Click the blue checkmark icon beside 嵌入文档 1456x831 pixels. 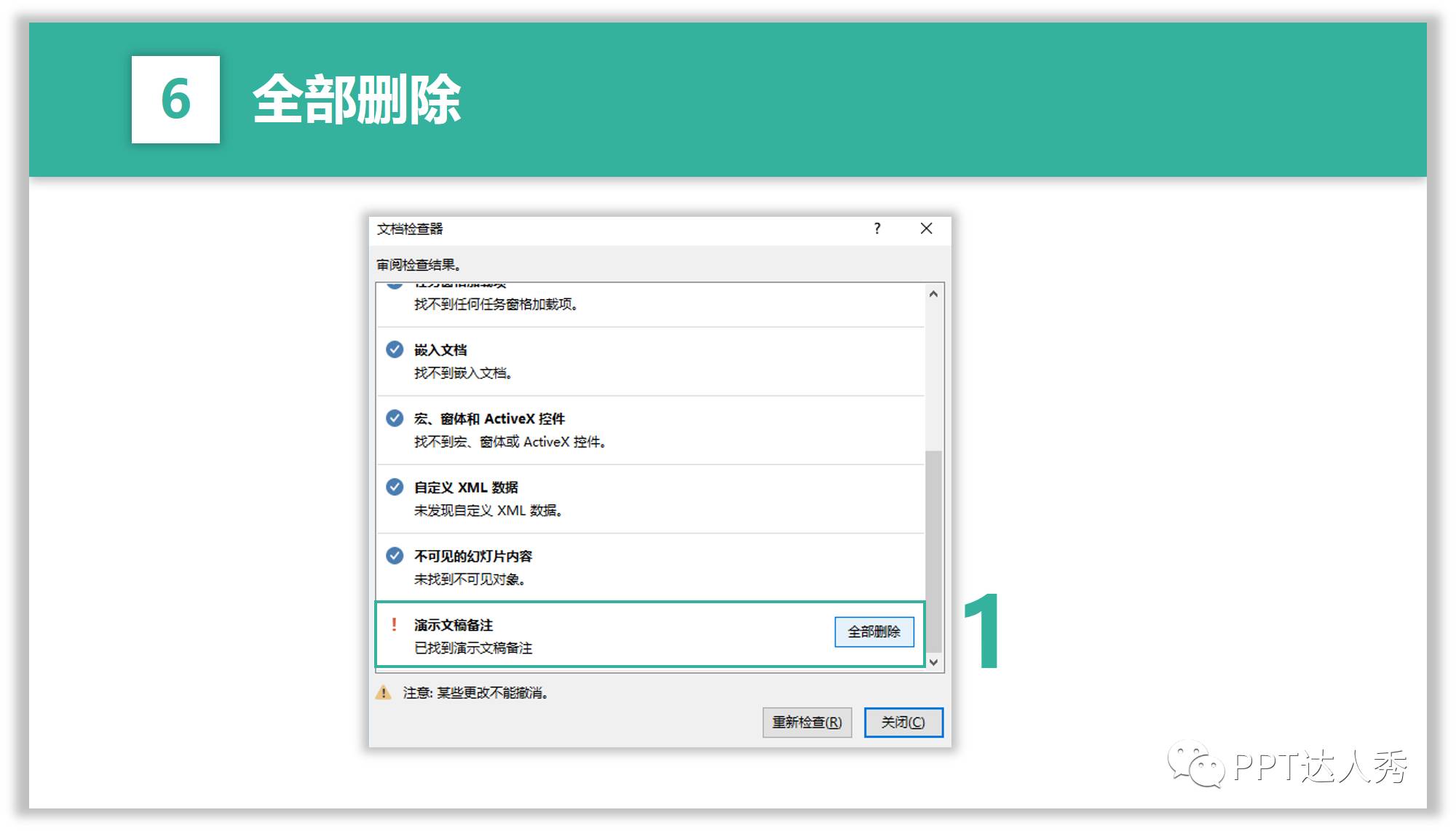[394, 349]
